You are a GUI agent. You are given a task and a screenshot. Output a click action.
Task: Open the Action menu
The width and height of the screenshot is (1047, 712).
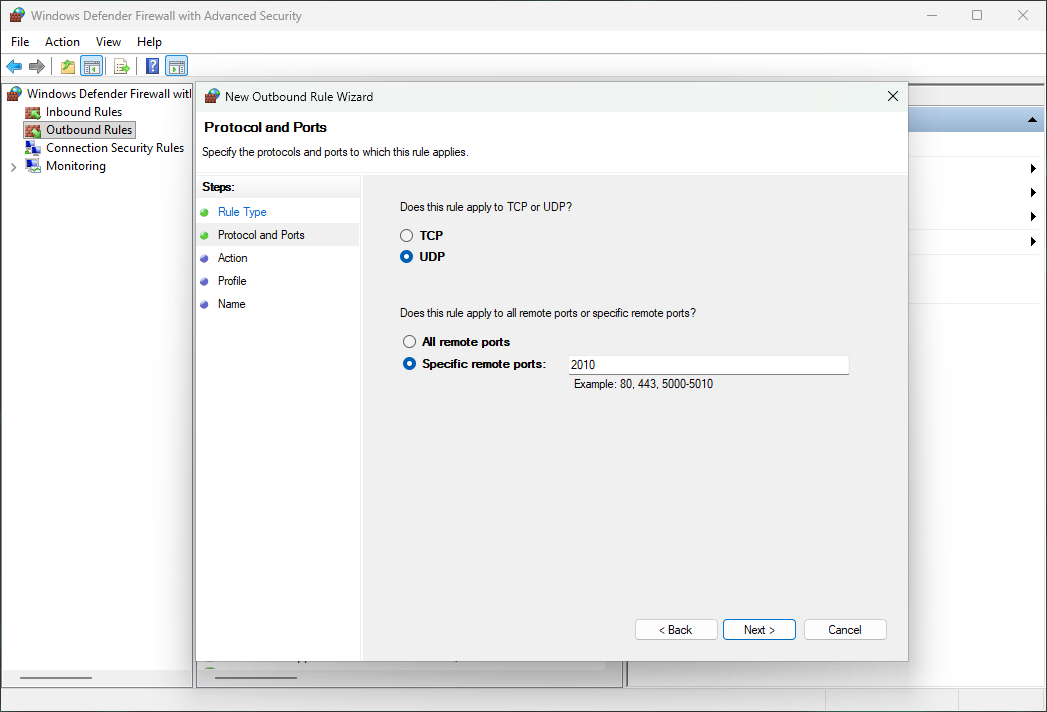pyautogui.click(x=62, y=42)
